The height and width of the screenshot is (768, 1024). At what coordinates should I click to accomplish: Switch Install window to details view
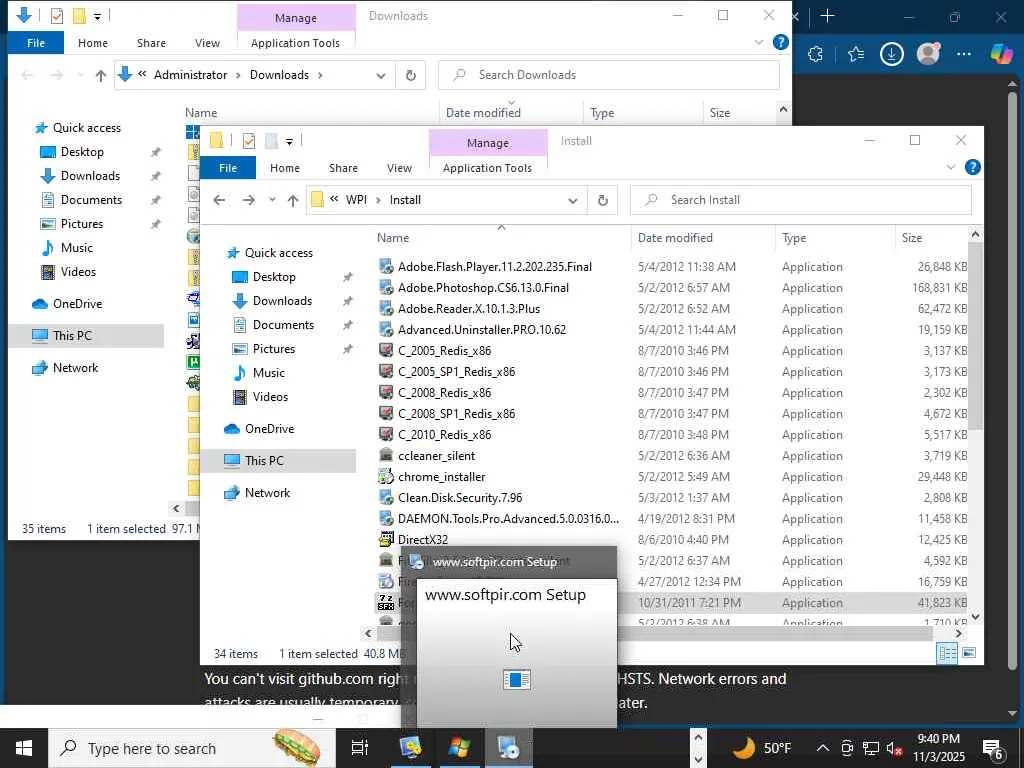point(947,653)
